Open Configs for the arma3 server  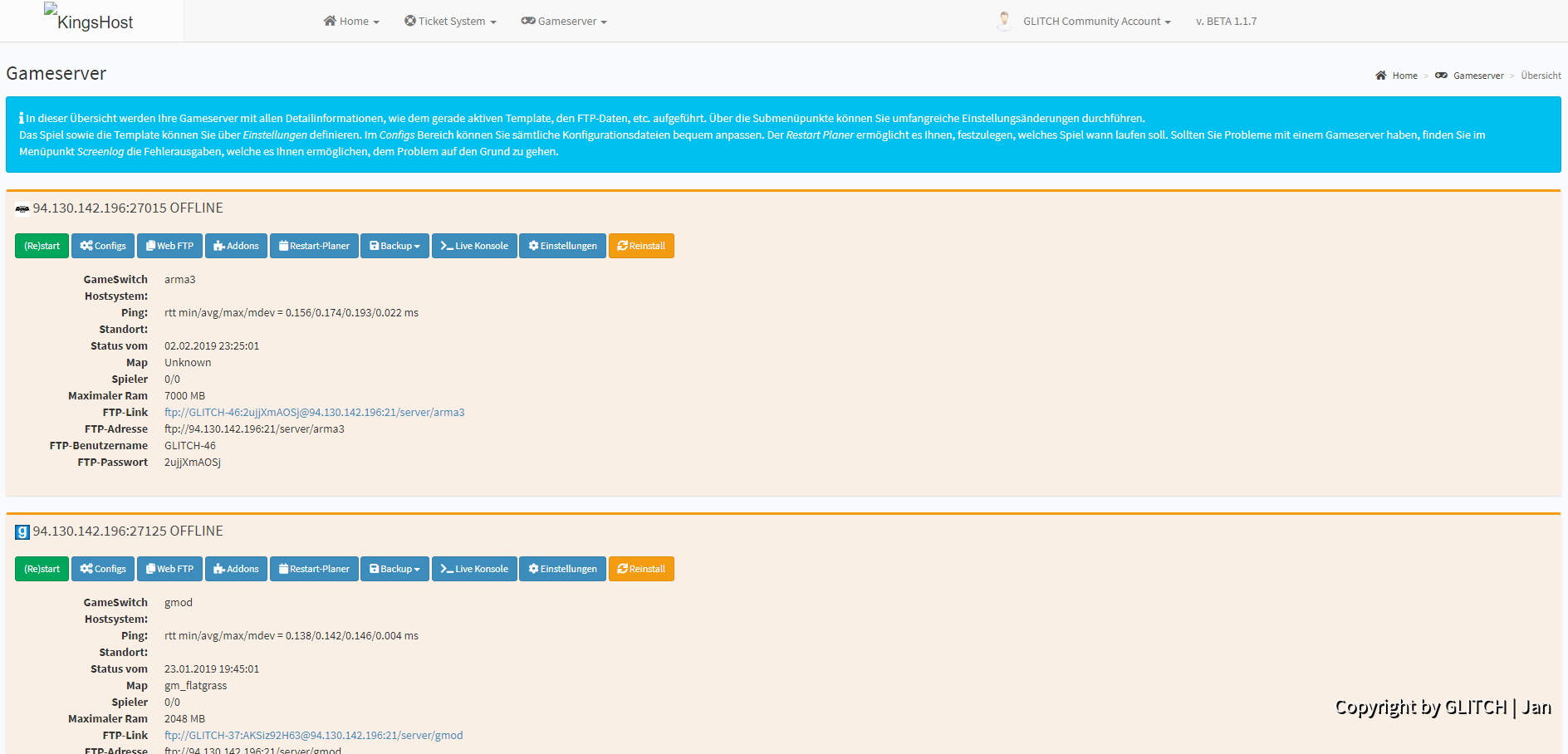[103, 246]
